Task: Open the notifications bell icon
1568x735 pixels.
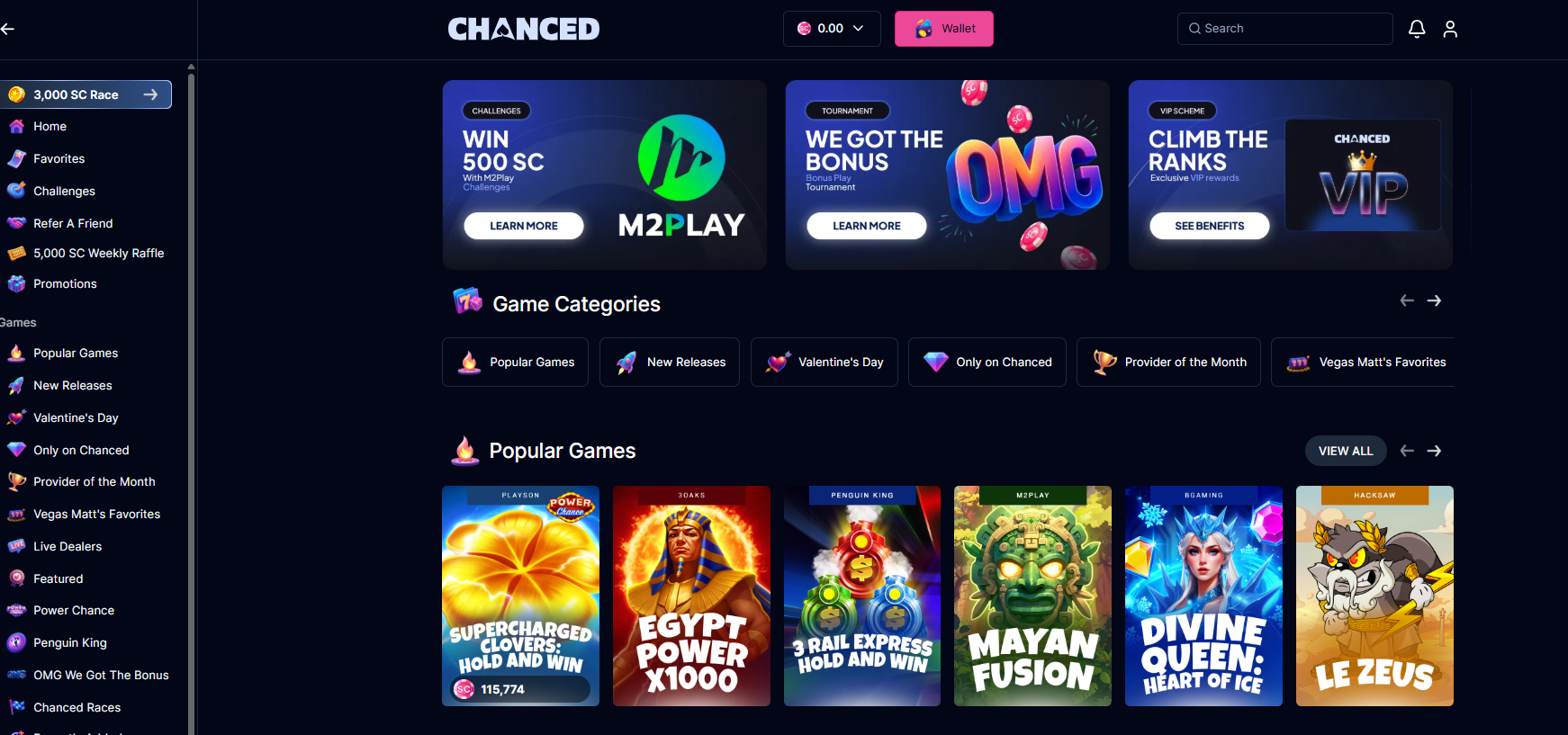Action: [x=1417, y=29]
